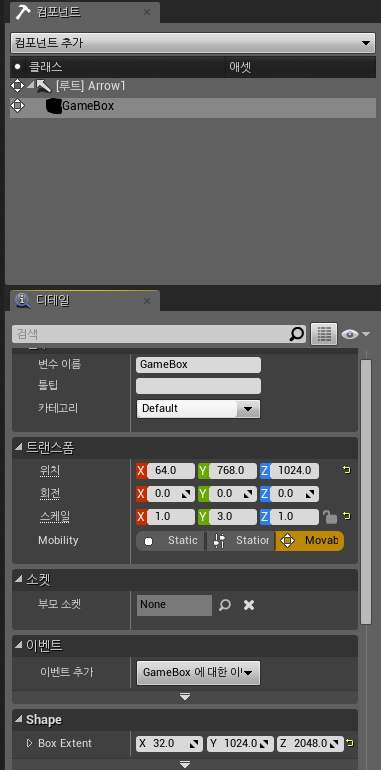Close the 디테일 tab

tap(147, 301)
